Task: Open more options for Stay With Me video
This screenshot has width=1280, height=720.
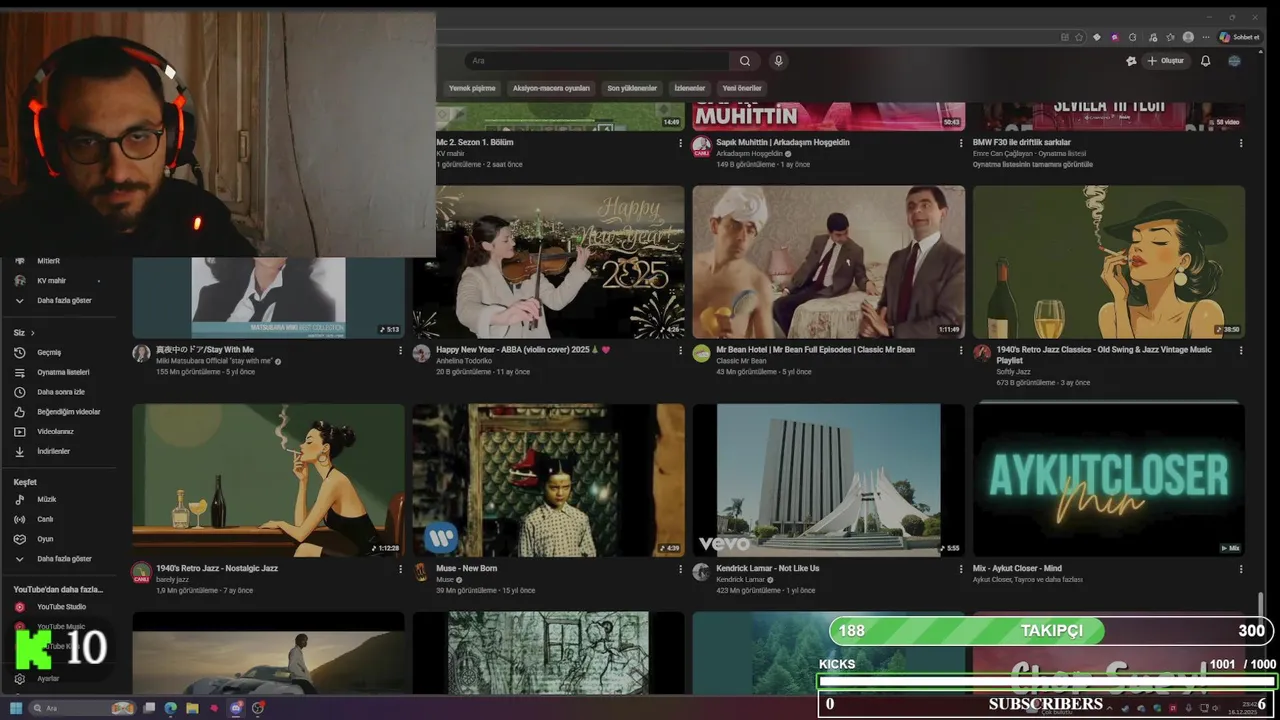Action: coord(401,351)
